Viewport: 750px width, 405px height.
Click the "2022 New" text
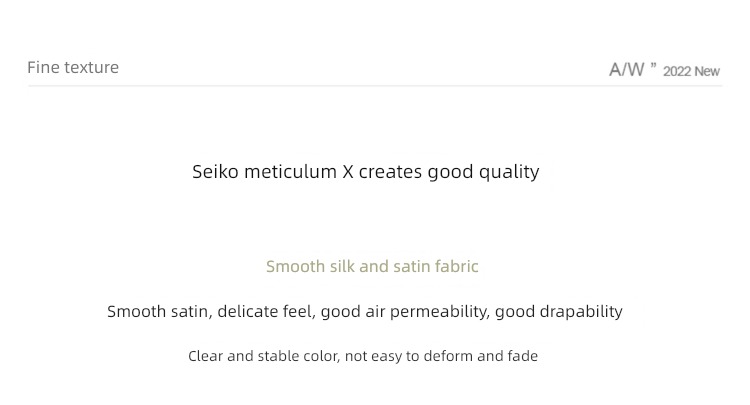point(691,71)
